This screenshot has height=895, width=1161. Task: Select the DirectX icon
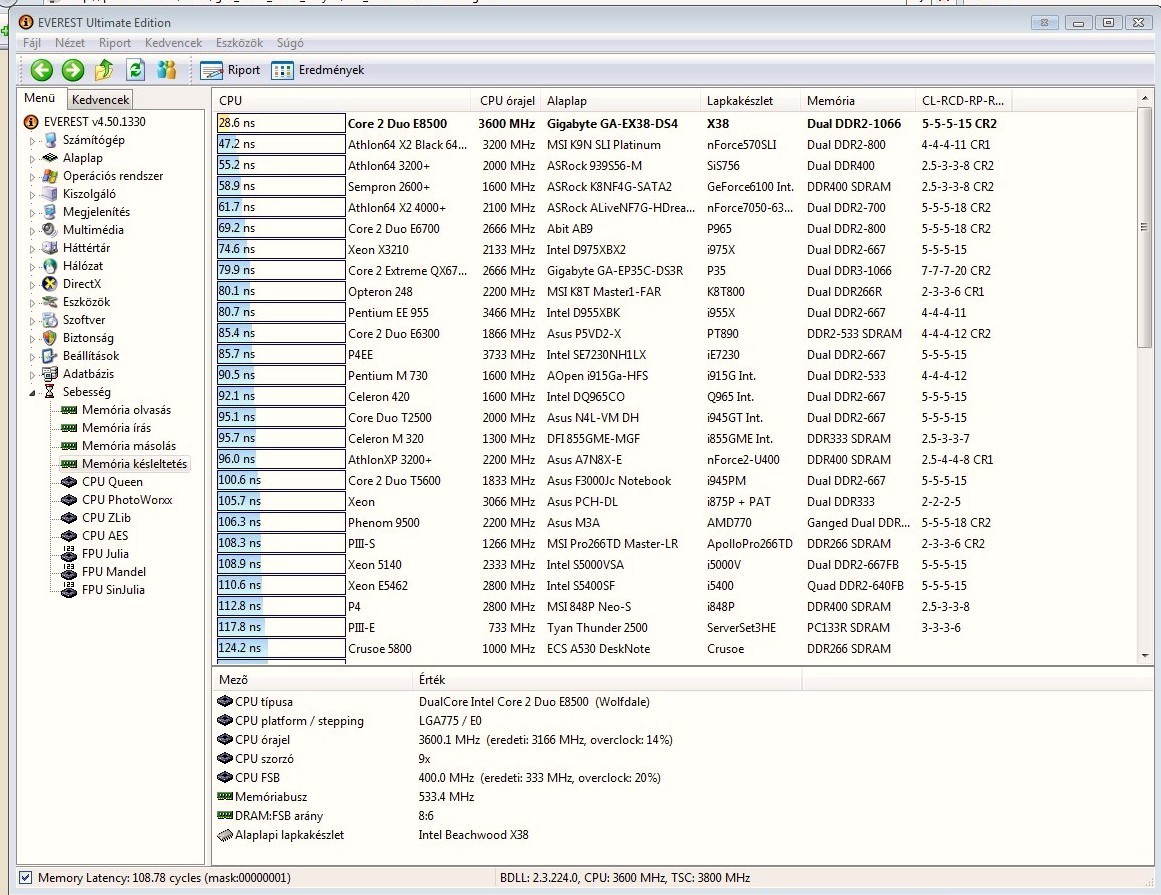click(50, 284)
